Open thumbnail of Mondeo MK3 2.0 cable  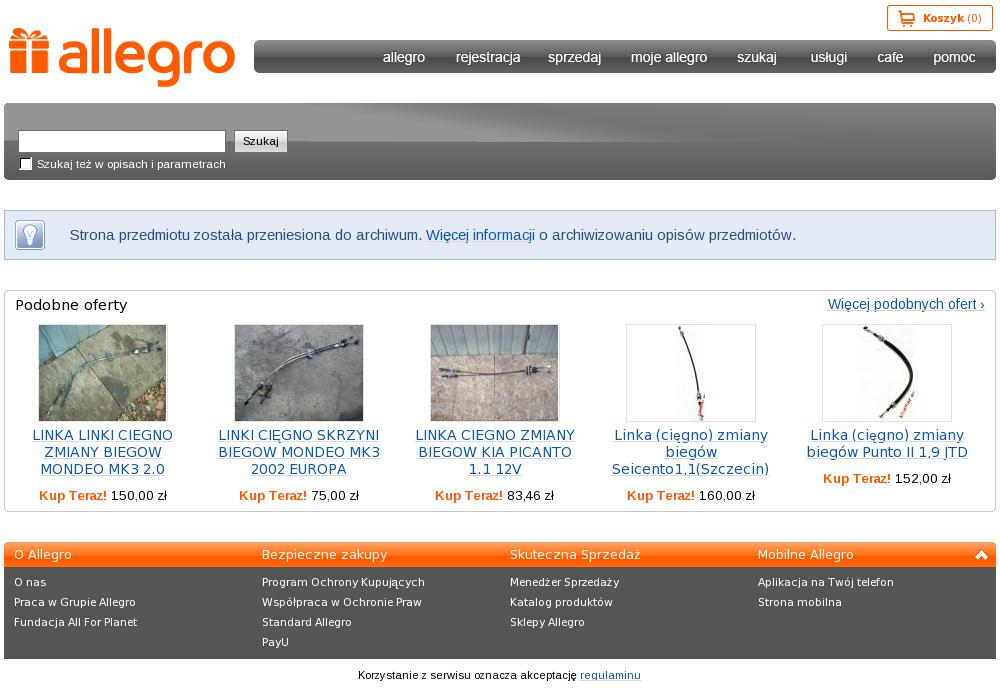tap(103, 373)
